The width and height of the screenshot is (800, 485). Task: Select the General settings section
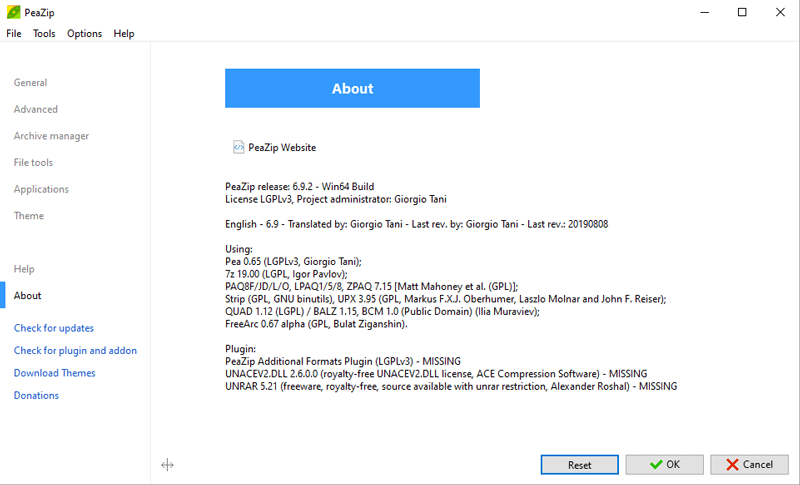[x=30, y=83]
